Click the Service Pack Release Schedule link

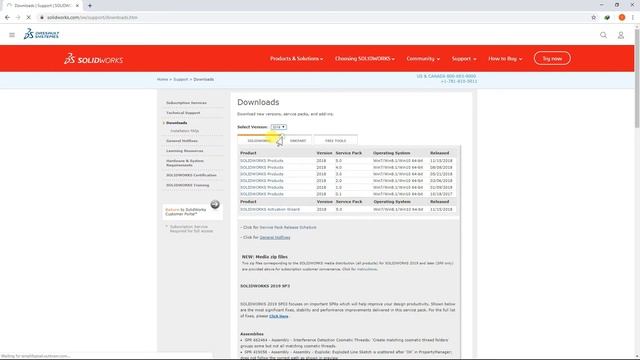tap(288, 227)
